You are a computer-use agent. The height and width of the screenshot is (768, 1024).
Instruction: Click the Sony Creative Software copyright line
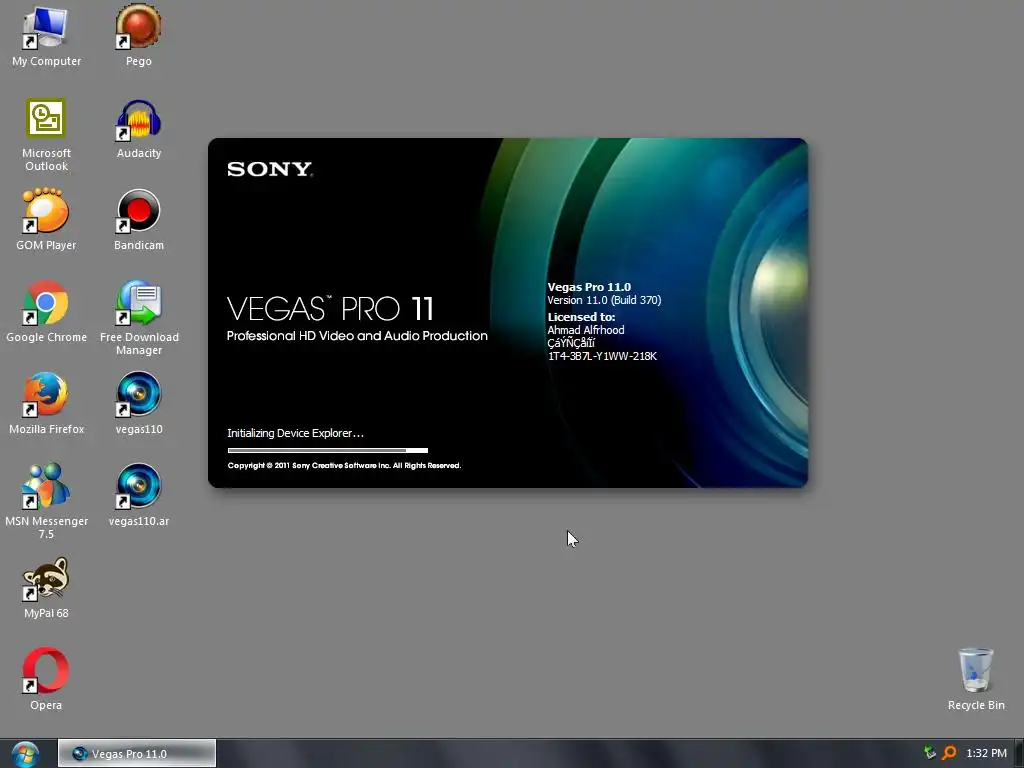[x=344, y=466]
